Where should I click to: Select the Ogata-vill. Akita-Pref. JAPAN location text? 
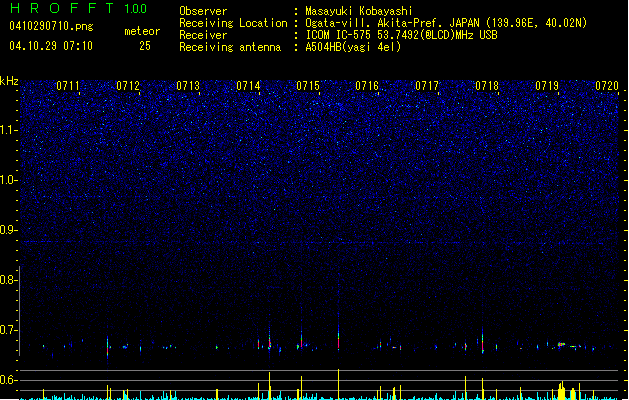446,23
